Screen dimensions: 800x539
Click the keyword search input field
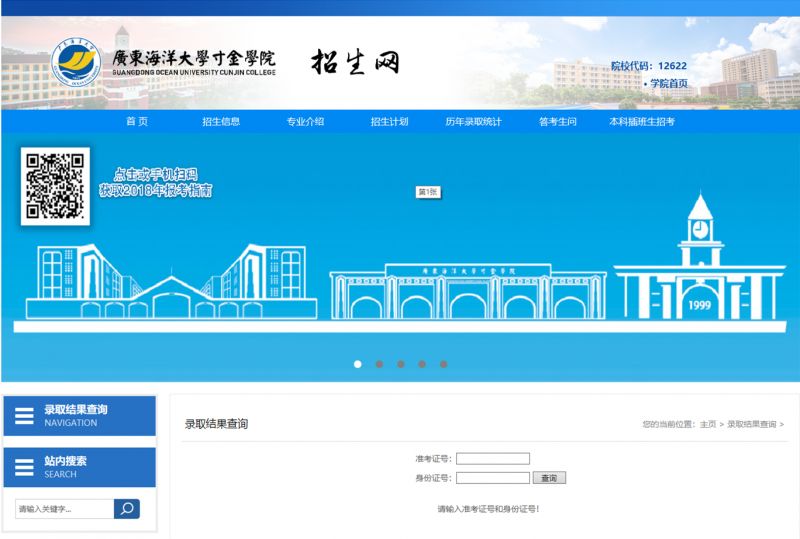click(x=64, y=508)
